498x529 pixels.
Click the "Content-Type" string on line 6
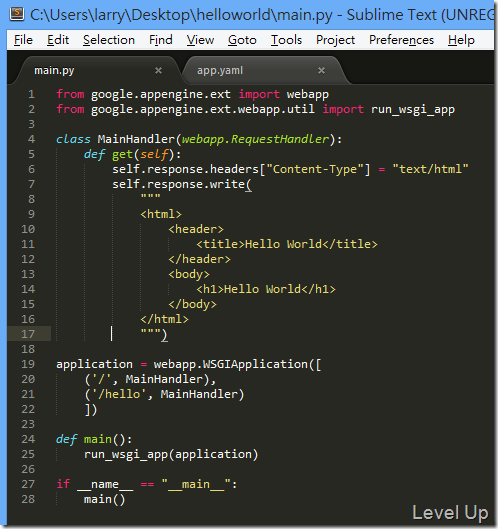pyautogui.click(x=315, y=169)
